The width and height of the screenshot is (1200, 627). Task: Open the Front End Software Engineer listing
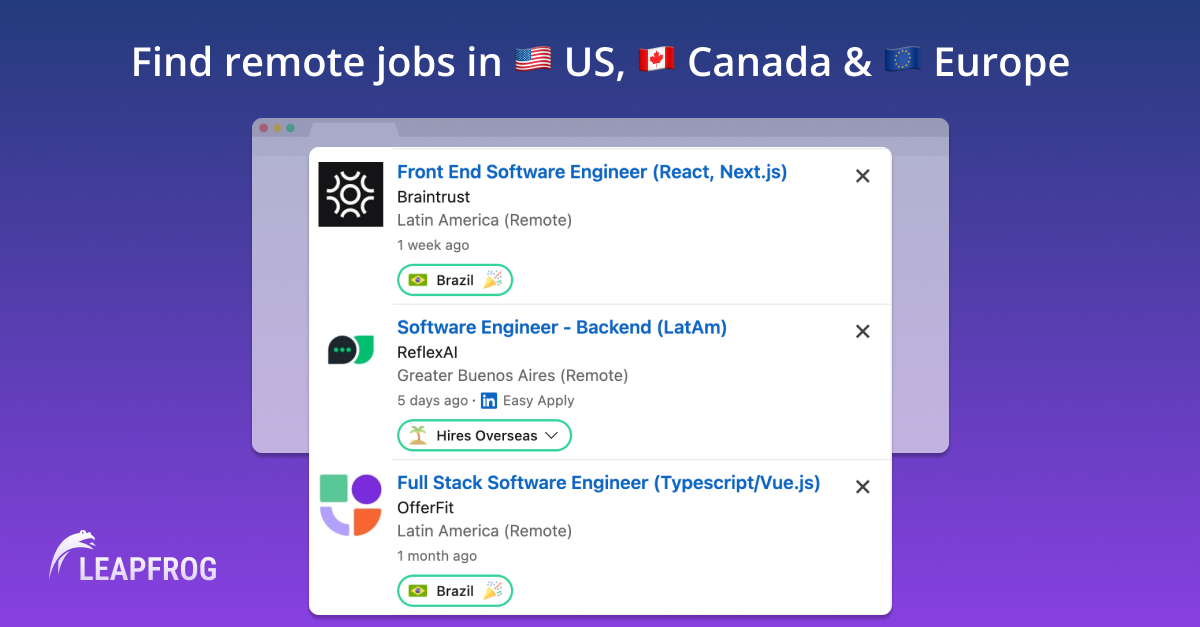[x=592, y=171]
